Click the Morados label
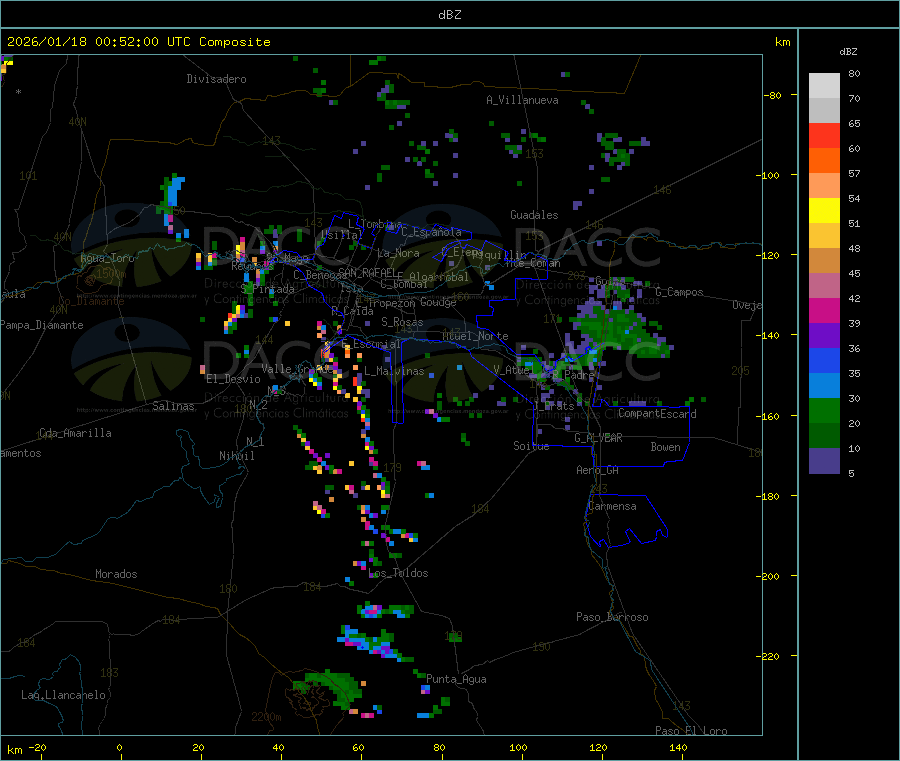Viewport: 900px width, 761px height. [116, 574]
